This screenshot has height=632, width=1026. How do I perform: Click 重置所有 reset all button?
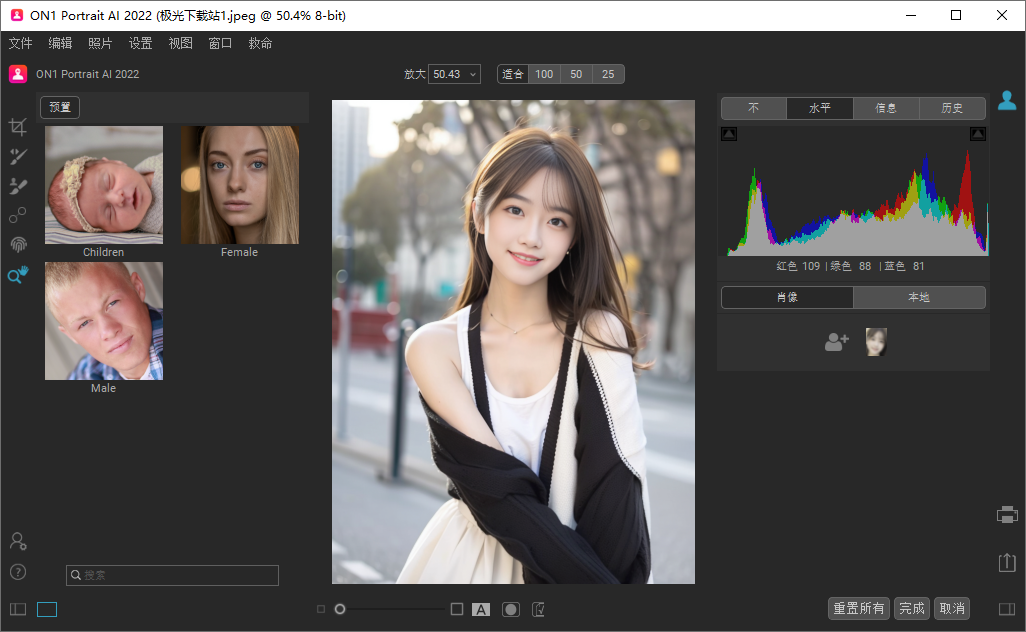(858, 608)
